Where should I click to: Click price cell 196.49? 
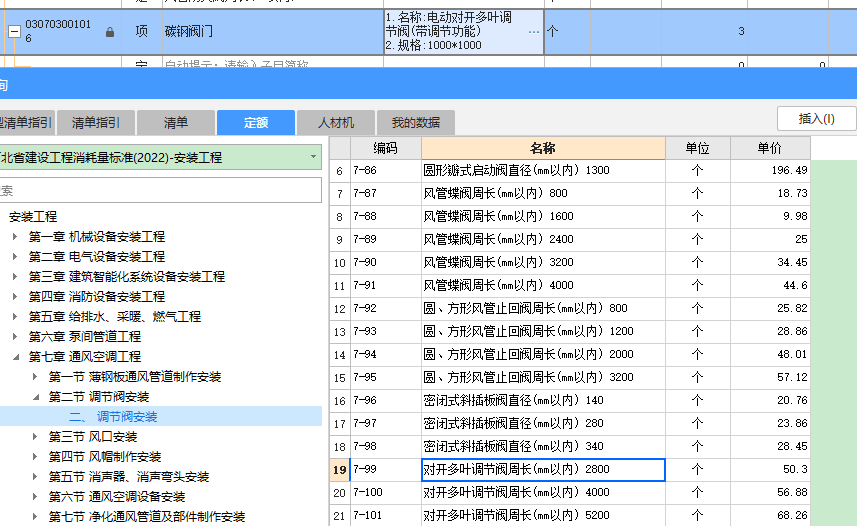(x=770, y=171)
